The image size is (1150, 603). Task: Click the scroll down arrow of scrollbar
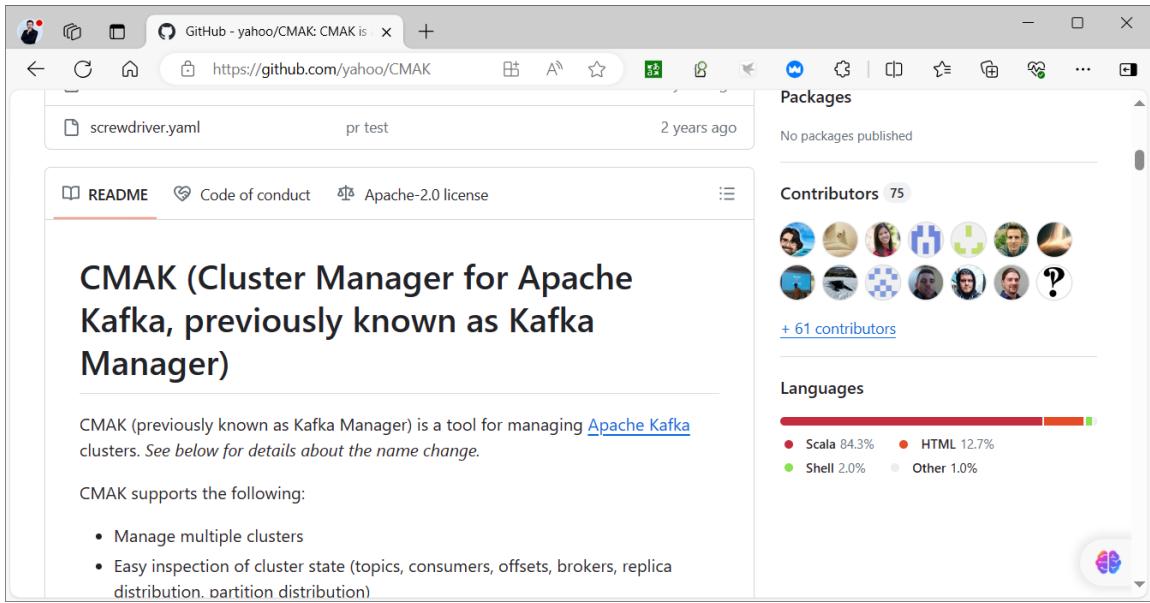1139,585
